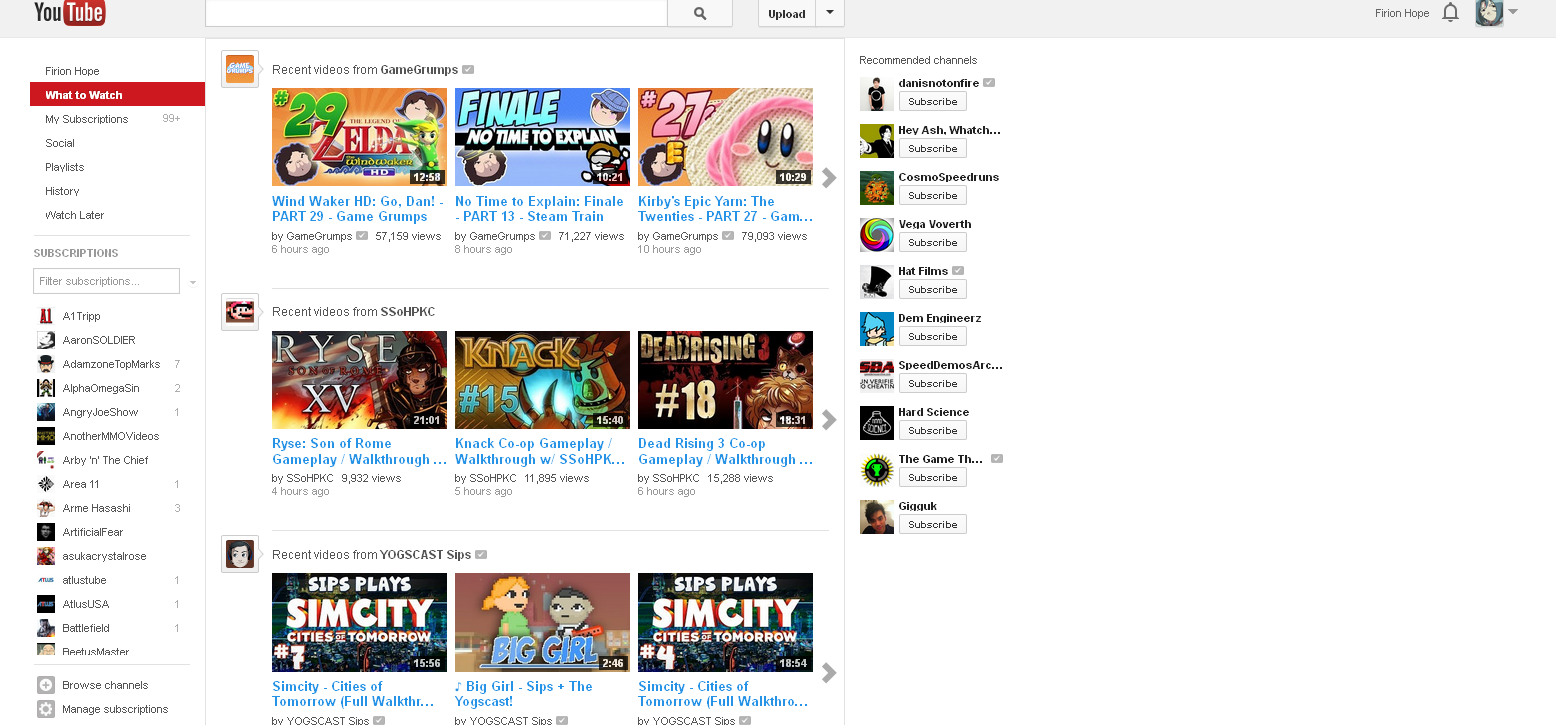Open the GameGrumps channel name heading

pos(419,70)
